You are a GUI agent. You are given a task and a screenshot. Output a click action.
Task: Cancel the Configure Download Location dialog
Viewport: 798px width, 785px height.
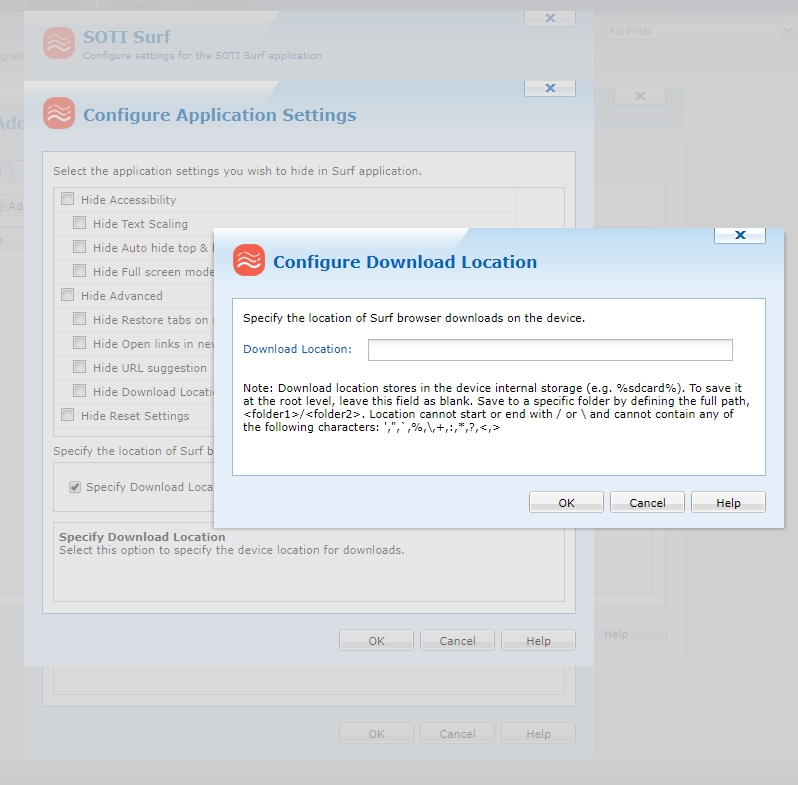[x=647, y=502]
